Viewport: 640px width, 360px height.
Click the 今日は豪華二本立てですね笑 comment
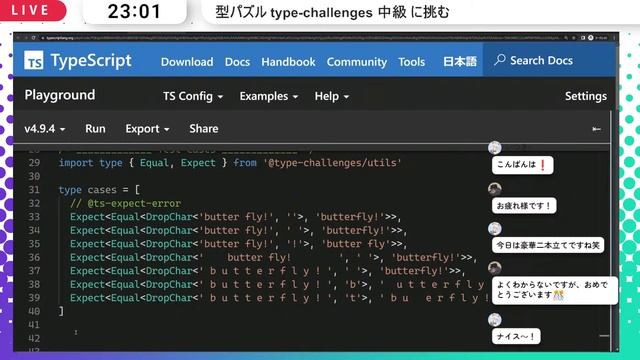pyautogui.click(x=548, y=245)
